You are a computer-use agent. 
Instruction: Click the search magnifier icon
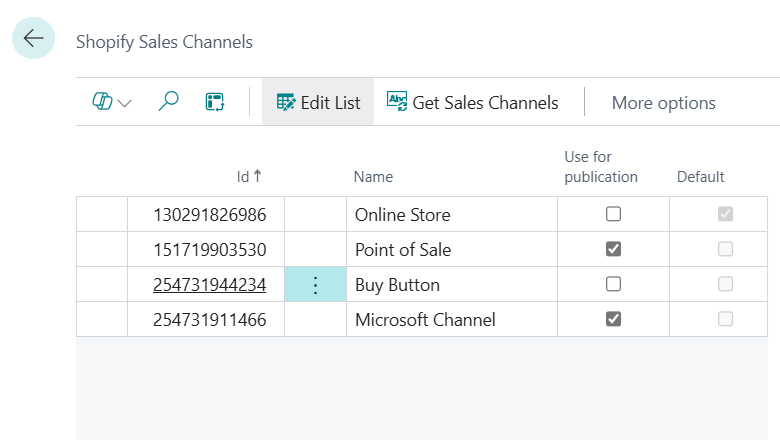[x=169, y=102]
